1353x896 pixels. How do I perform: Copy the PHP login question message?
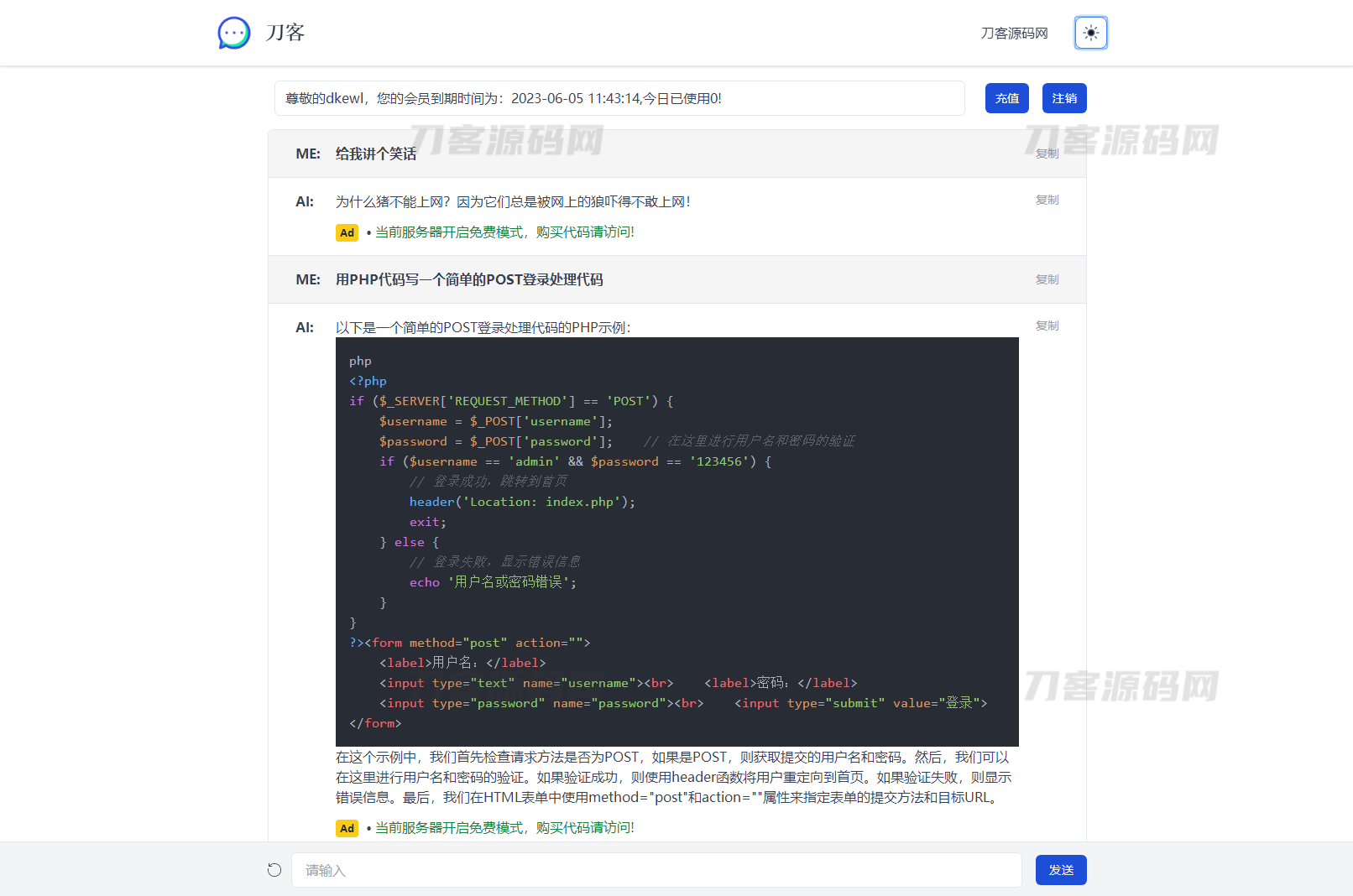pyautogui.click(x=1047, y=279)
